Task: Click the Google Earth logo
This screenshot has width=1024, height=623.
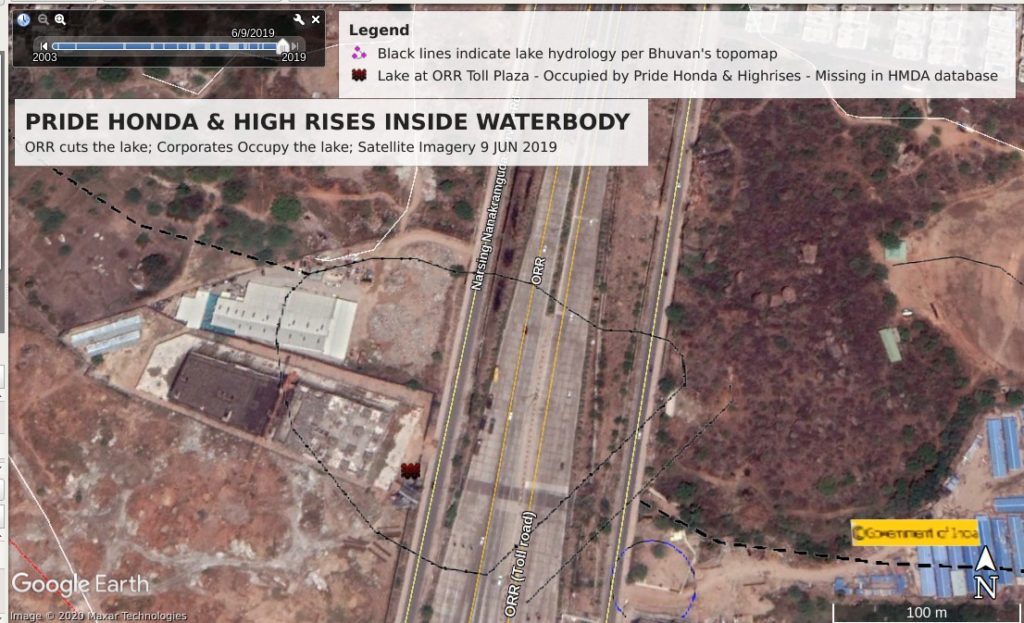Action: 80,584
